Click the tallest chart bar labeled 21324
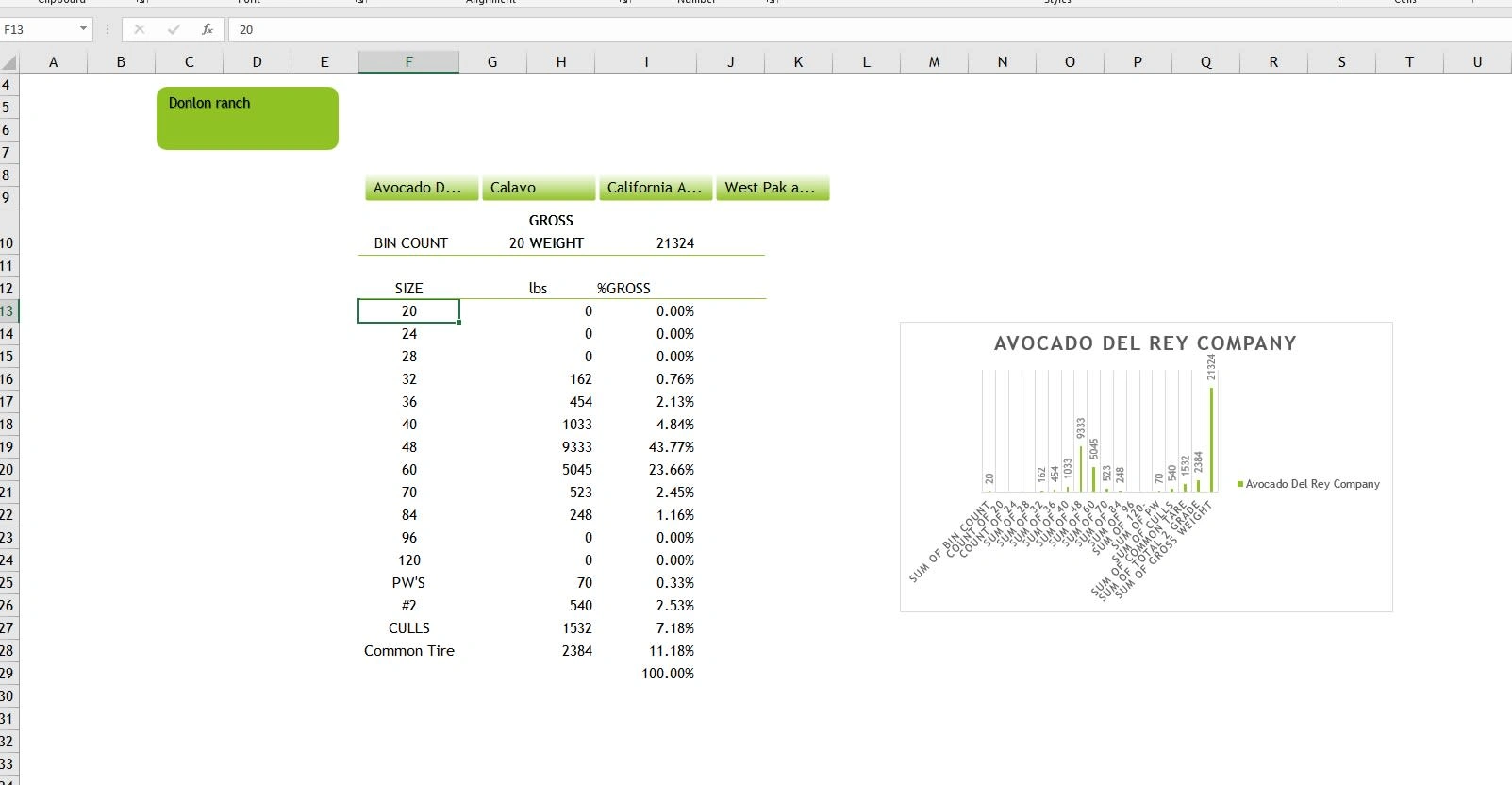This screenshot has height=785, width=1512. [1212, 439]
